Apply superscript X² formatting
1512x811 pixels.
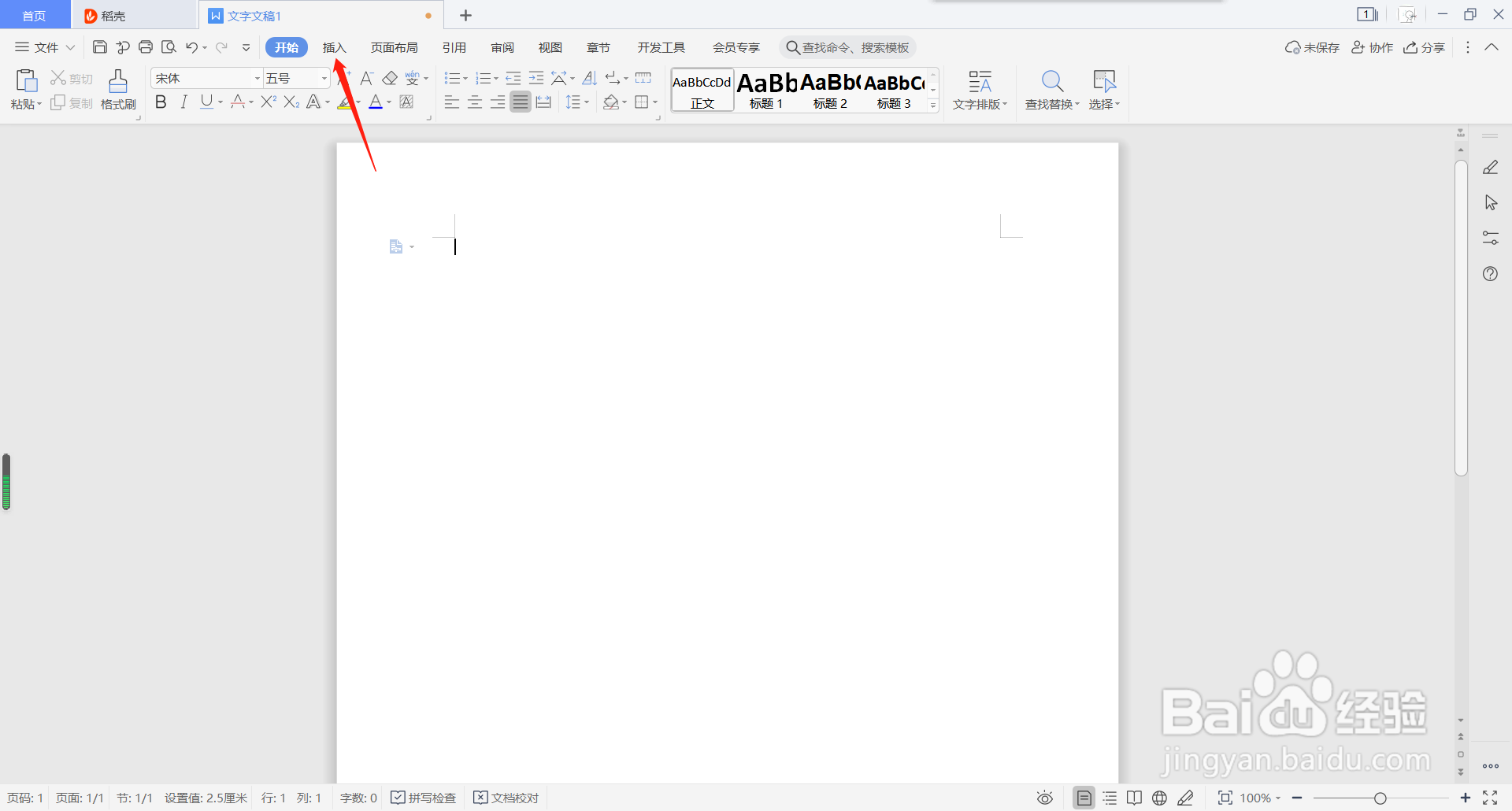pyautogui.click(x=269, y=102)
